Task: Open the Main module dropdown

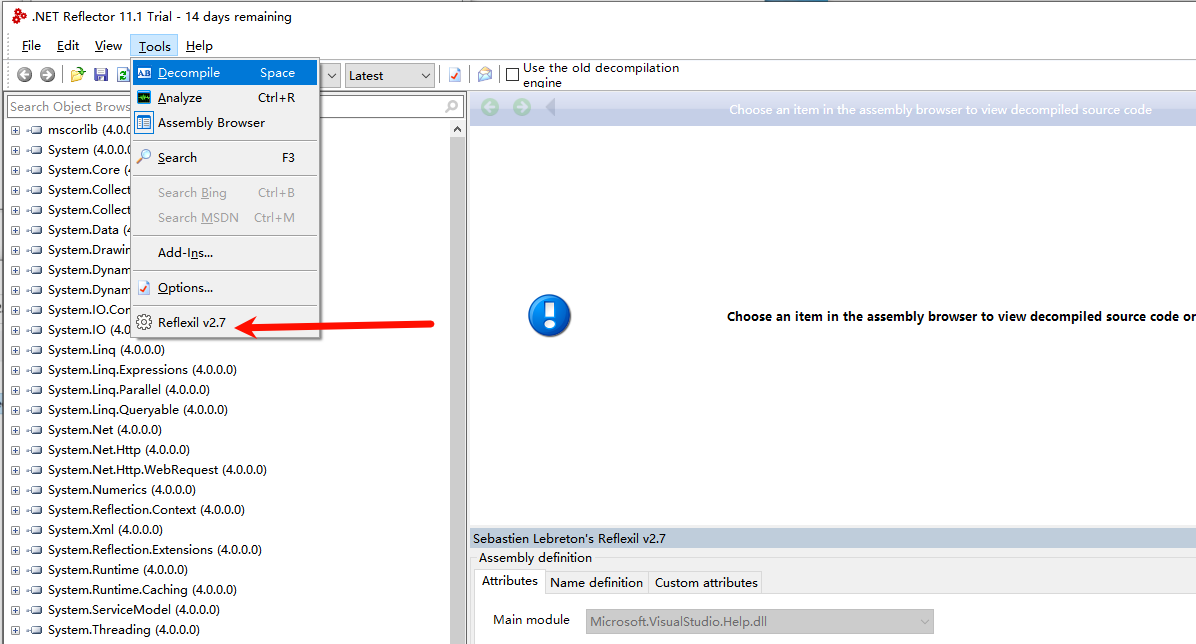Action: click(x=760, y=621)
